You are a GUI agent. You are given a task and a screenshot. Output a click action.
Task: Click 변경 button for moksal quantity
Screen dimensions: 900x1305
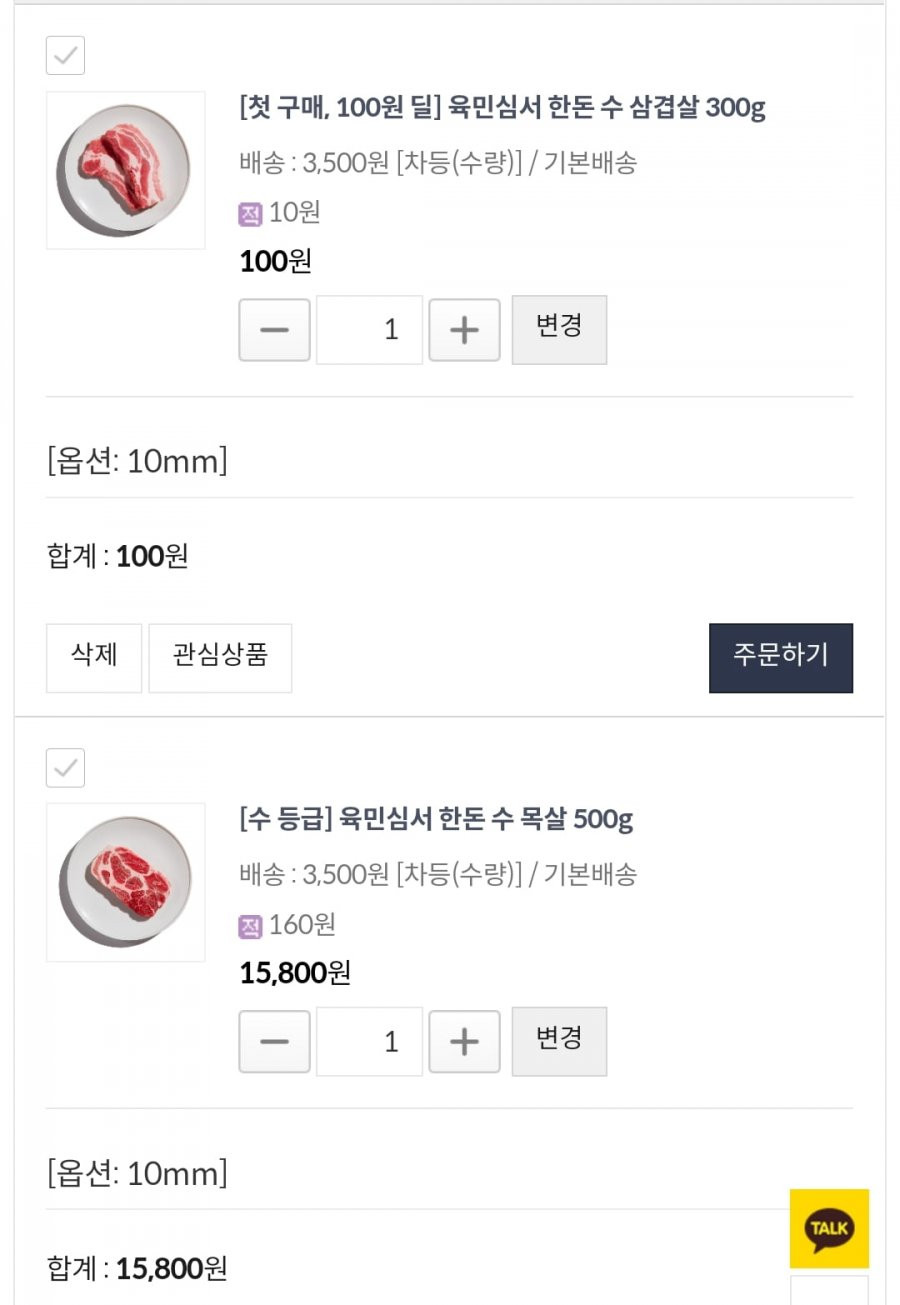pos(559,1041)
